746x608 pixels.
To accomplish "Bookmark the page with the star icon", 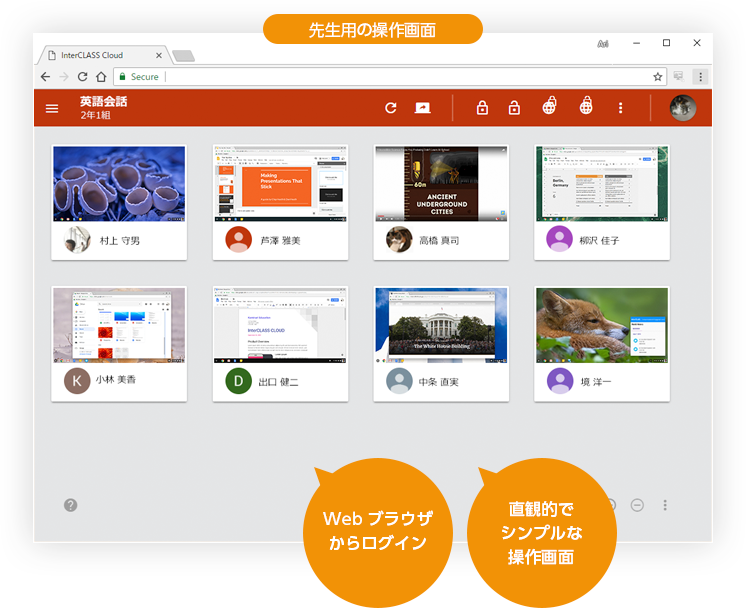I will click(x=657, y=76).
